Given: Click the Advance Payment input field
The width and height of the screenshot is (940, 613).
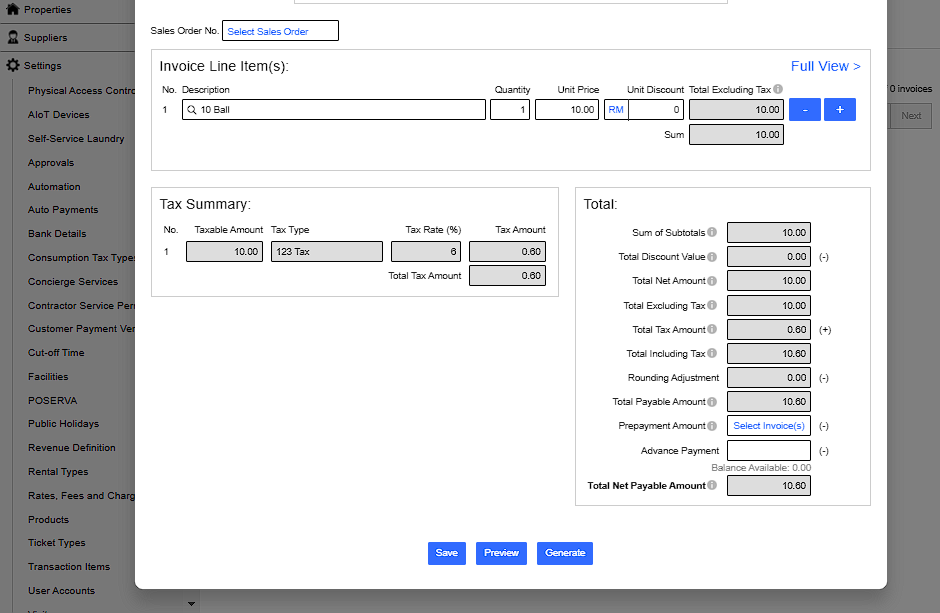Looking at the screenshot, I should pos(768,451).
